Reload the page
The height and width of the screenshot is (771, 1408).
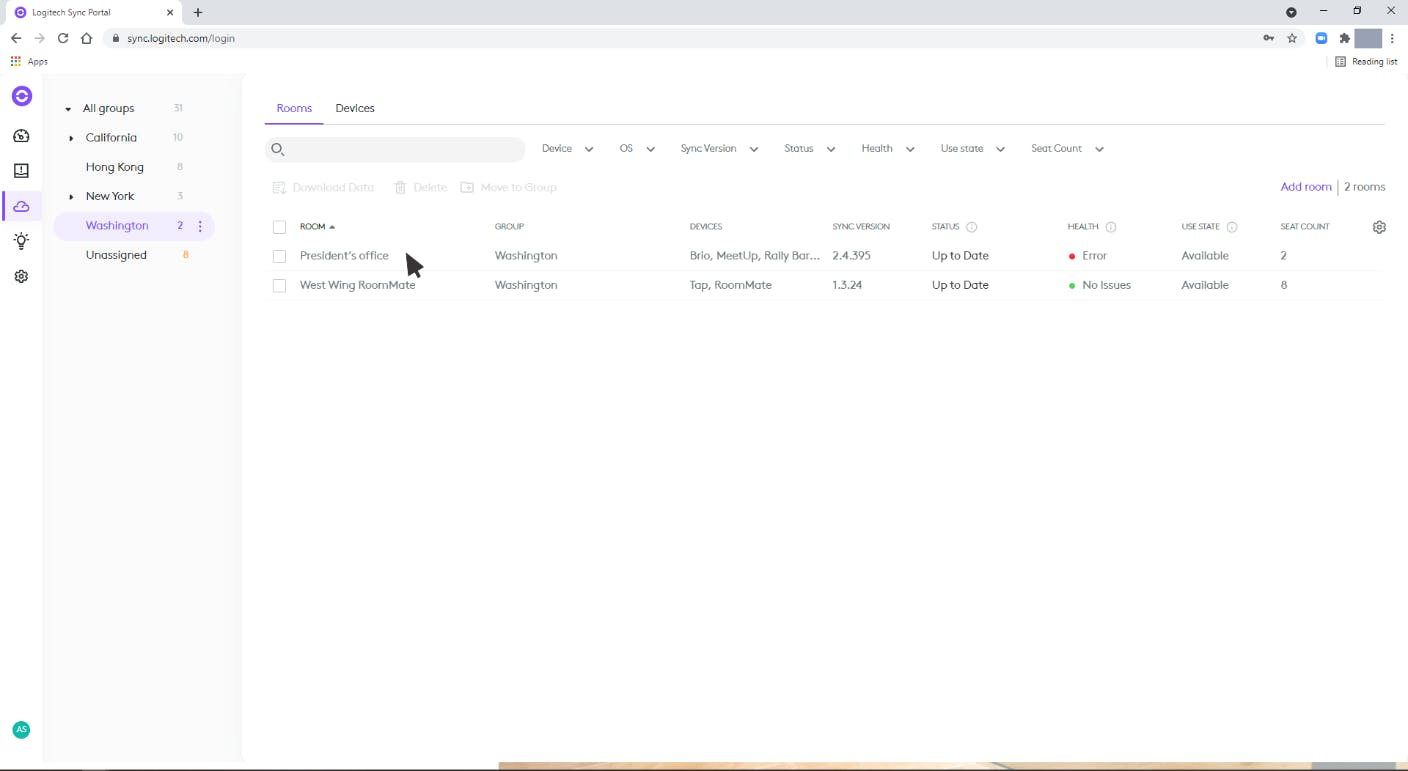click(x=63, y=38)
